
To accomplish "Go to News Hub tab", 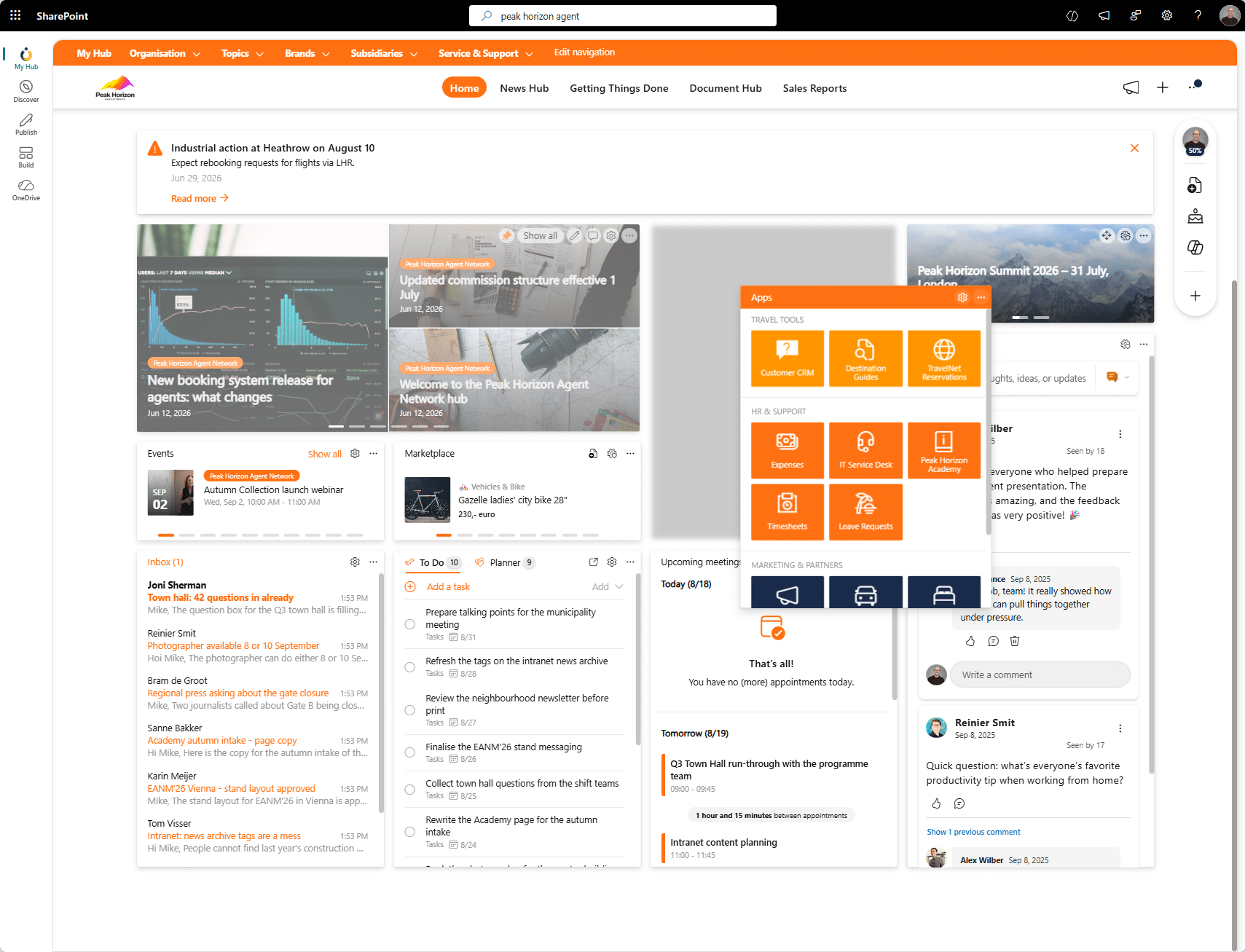I will coord(525,88).
